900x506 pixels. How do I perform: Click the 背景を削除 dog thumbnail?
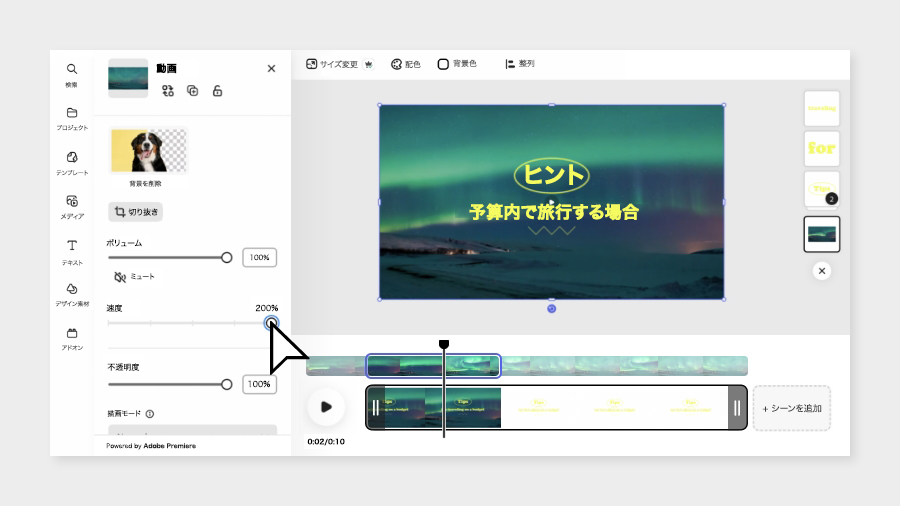click(149, 150)
